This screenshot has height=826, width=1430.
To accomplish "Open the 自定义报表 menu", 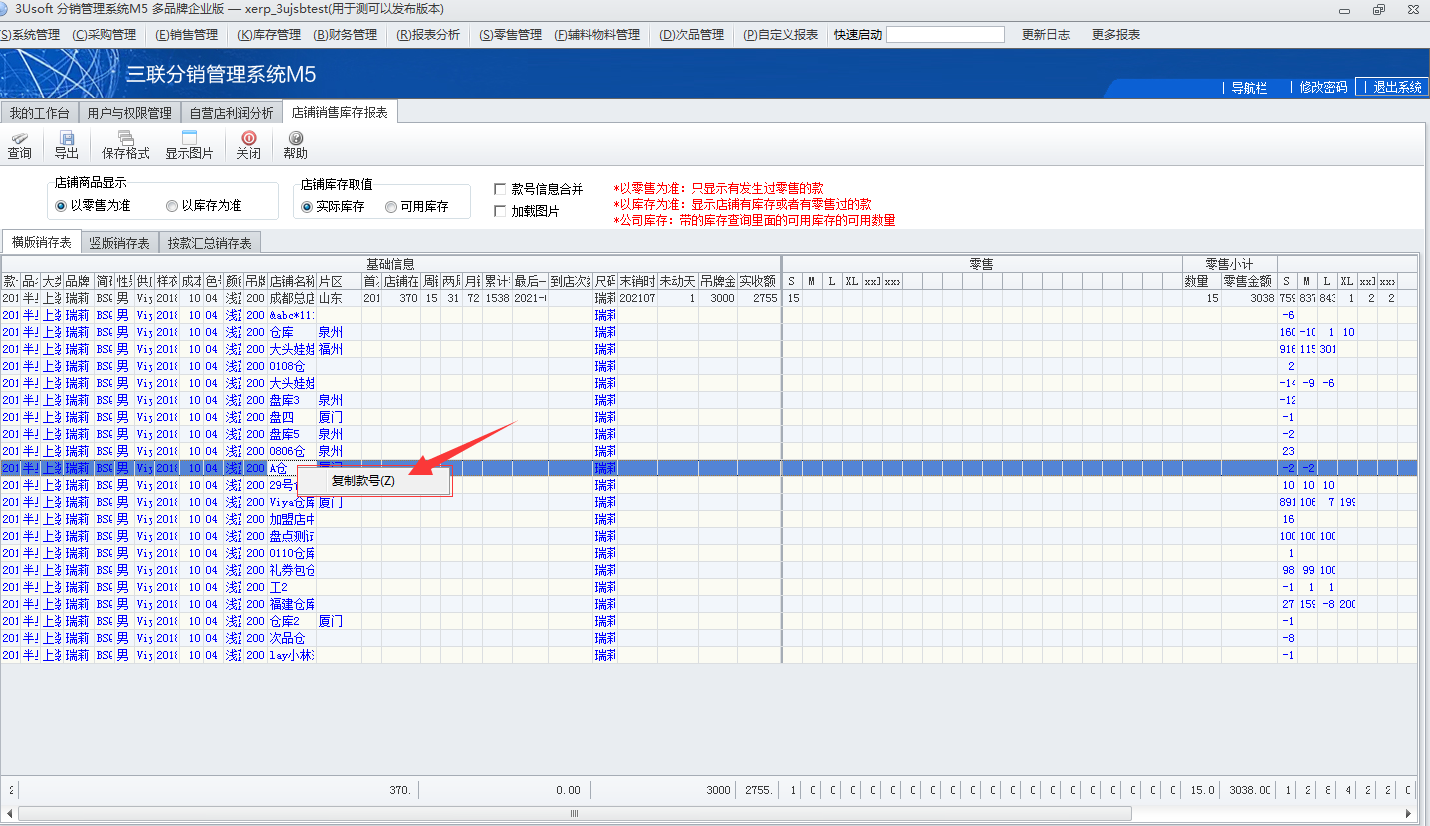I will pos(781,35).
